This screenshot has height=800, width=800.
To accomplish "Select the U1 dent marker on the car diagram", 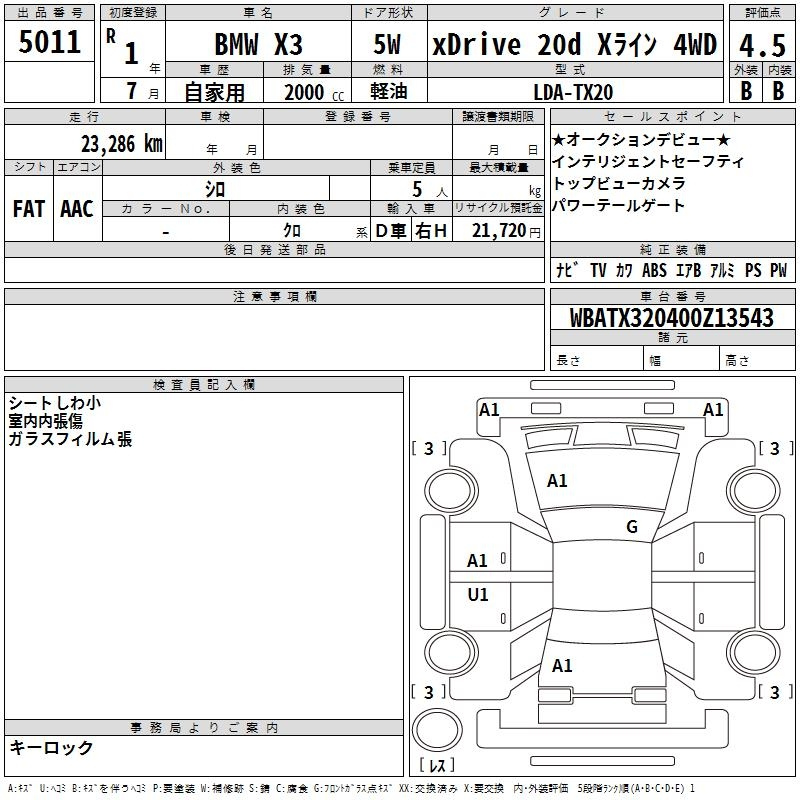I will 478,595.
